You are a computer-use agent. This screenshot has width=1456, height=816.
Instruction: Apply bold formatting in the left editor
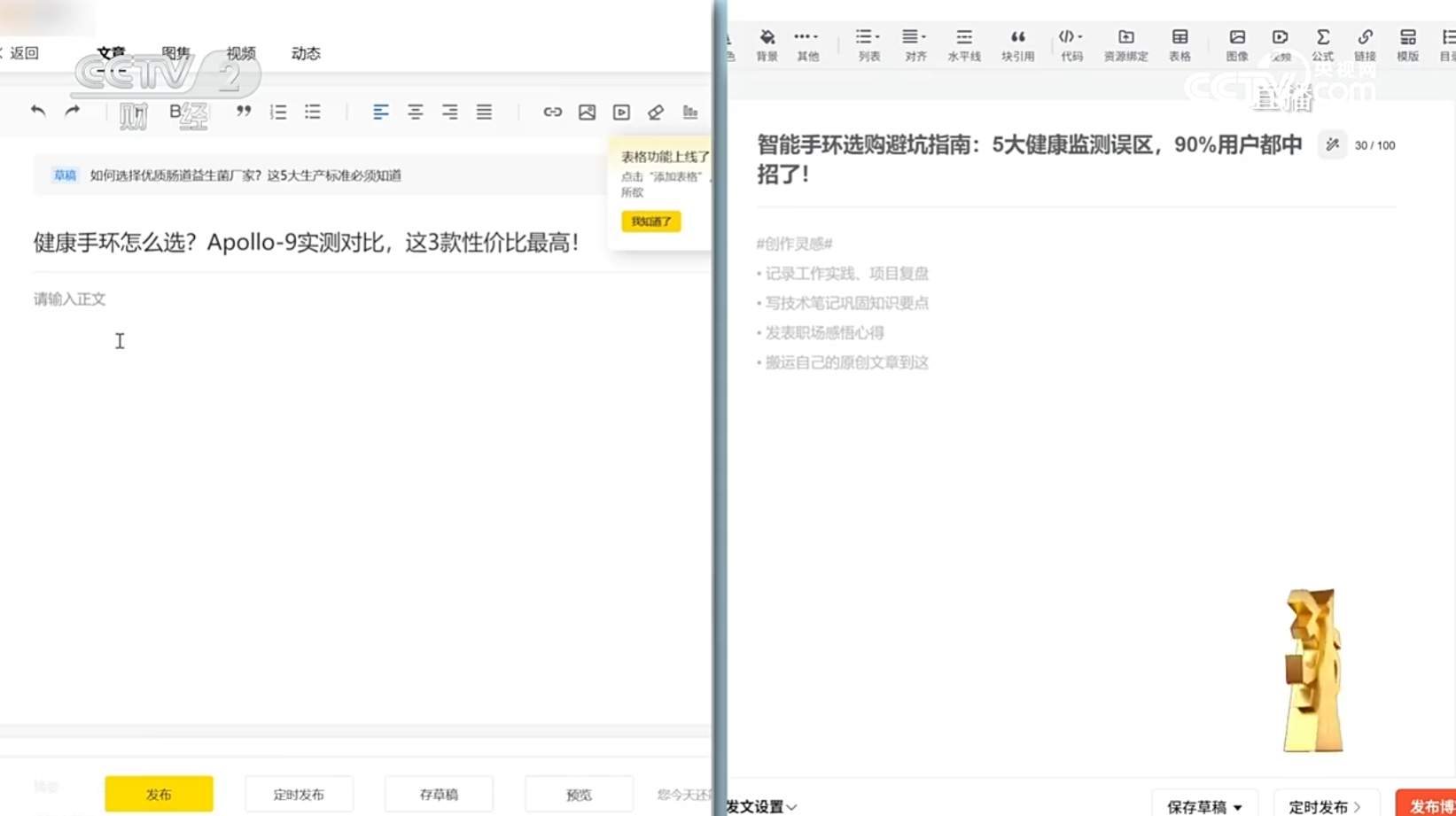[x=175, y=112]
